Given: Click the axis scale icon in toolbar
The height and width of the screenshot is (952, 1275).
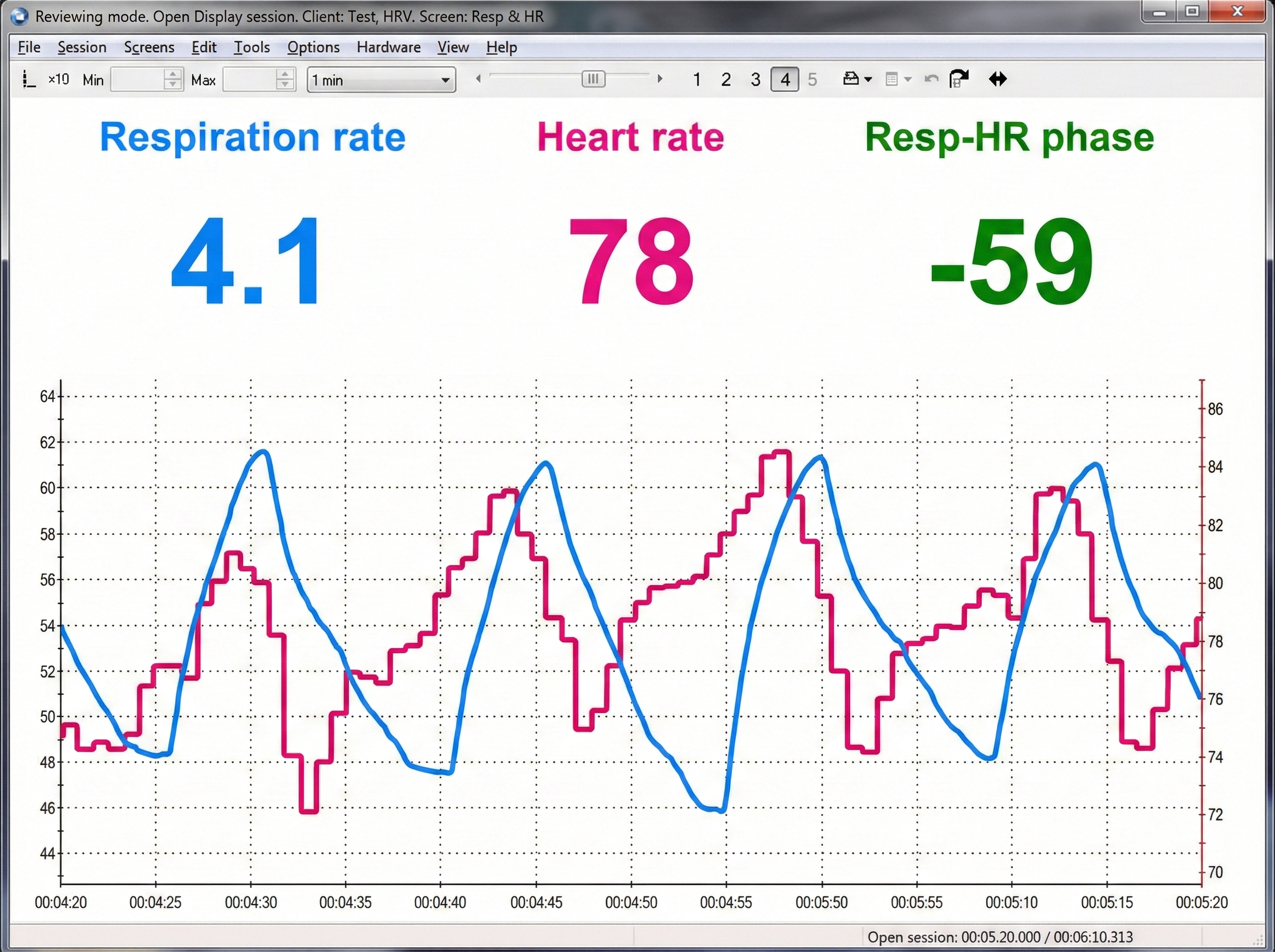Looking at the screenshot, I should [28, 79].
